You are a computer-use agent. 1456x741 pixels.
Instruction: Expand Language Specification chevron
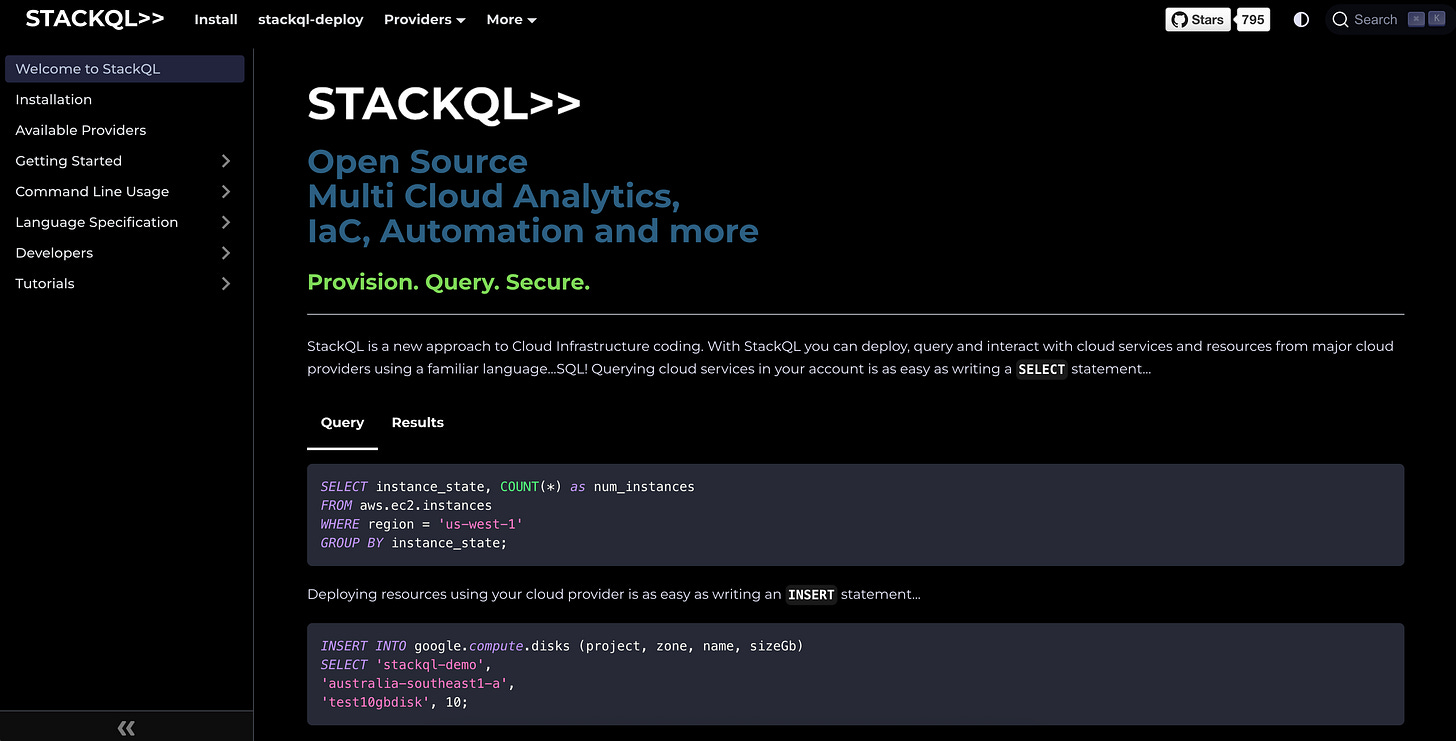click(x=226, y=222)
